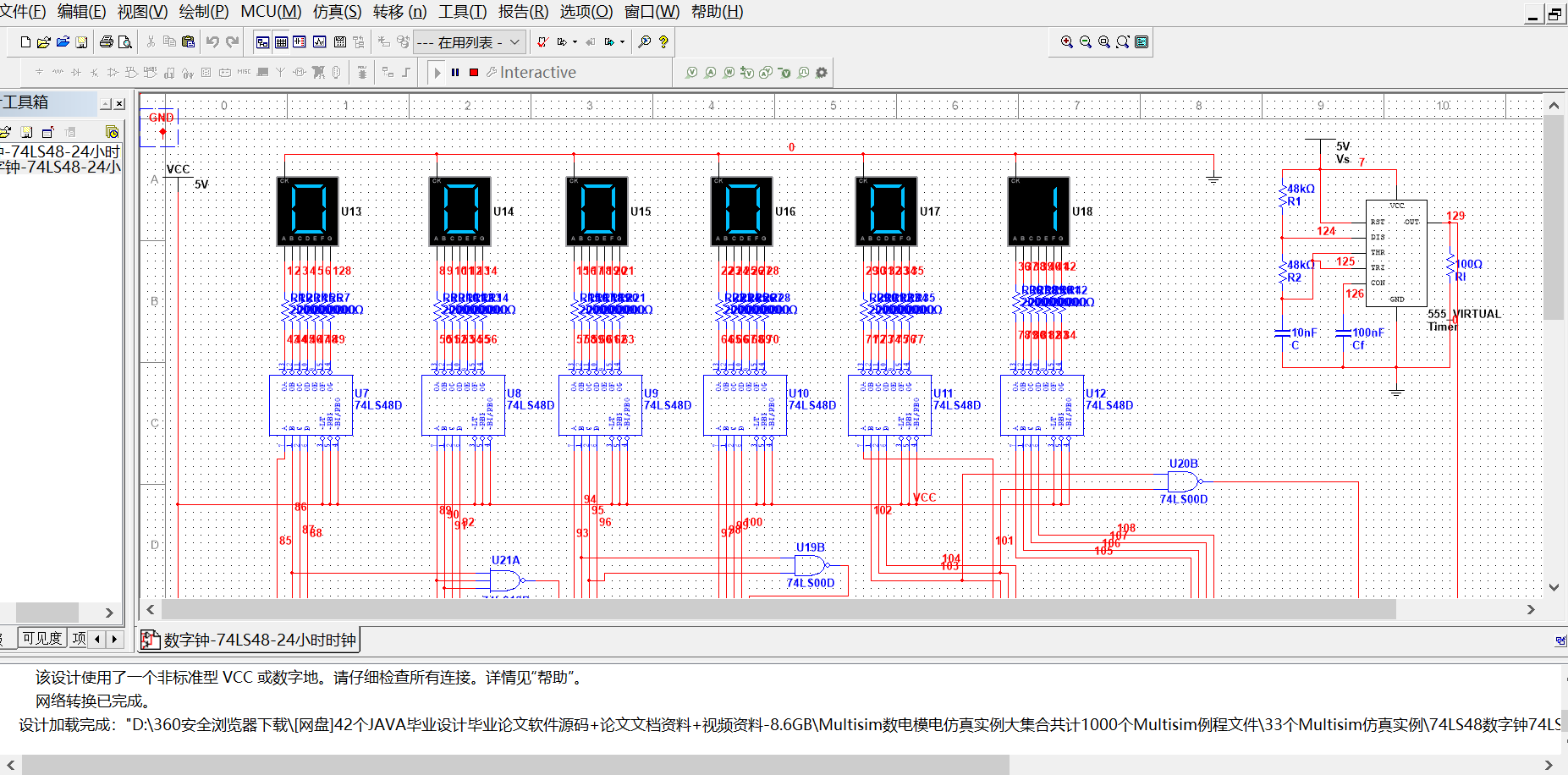This screenshot has height=775, width=1568.
Task: Place a differential voltage probe
Action: pyautogui.click(x=747, y=73)
